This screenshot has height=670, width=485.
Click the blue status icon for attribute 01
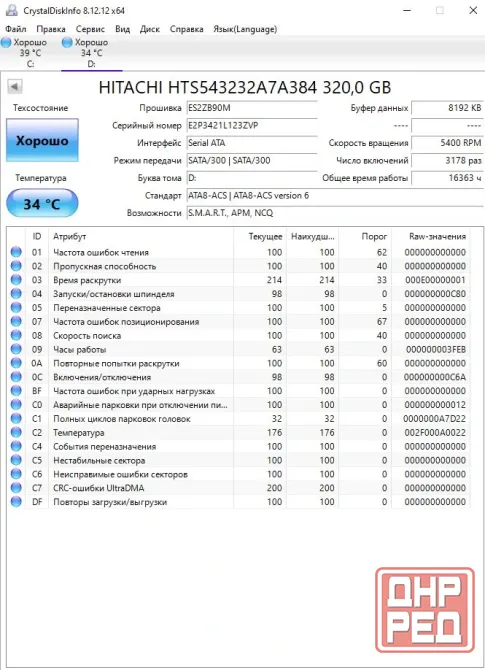(16, 252)
